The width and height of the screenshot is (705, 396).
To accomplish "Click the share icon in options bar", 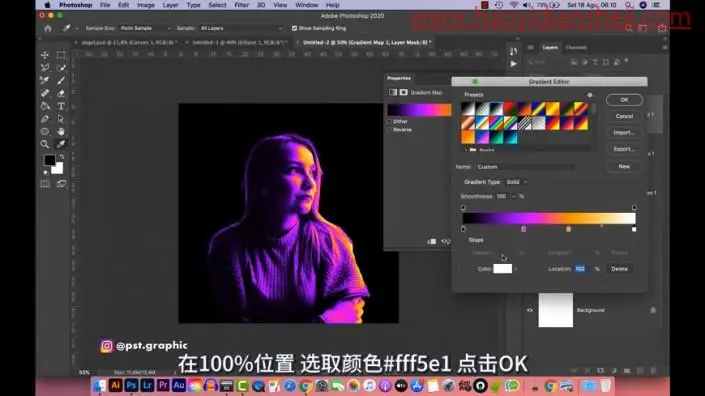I will 662,28.
